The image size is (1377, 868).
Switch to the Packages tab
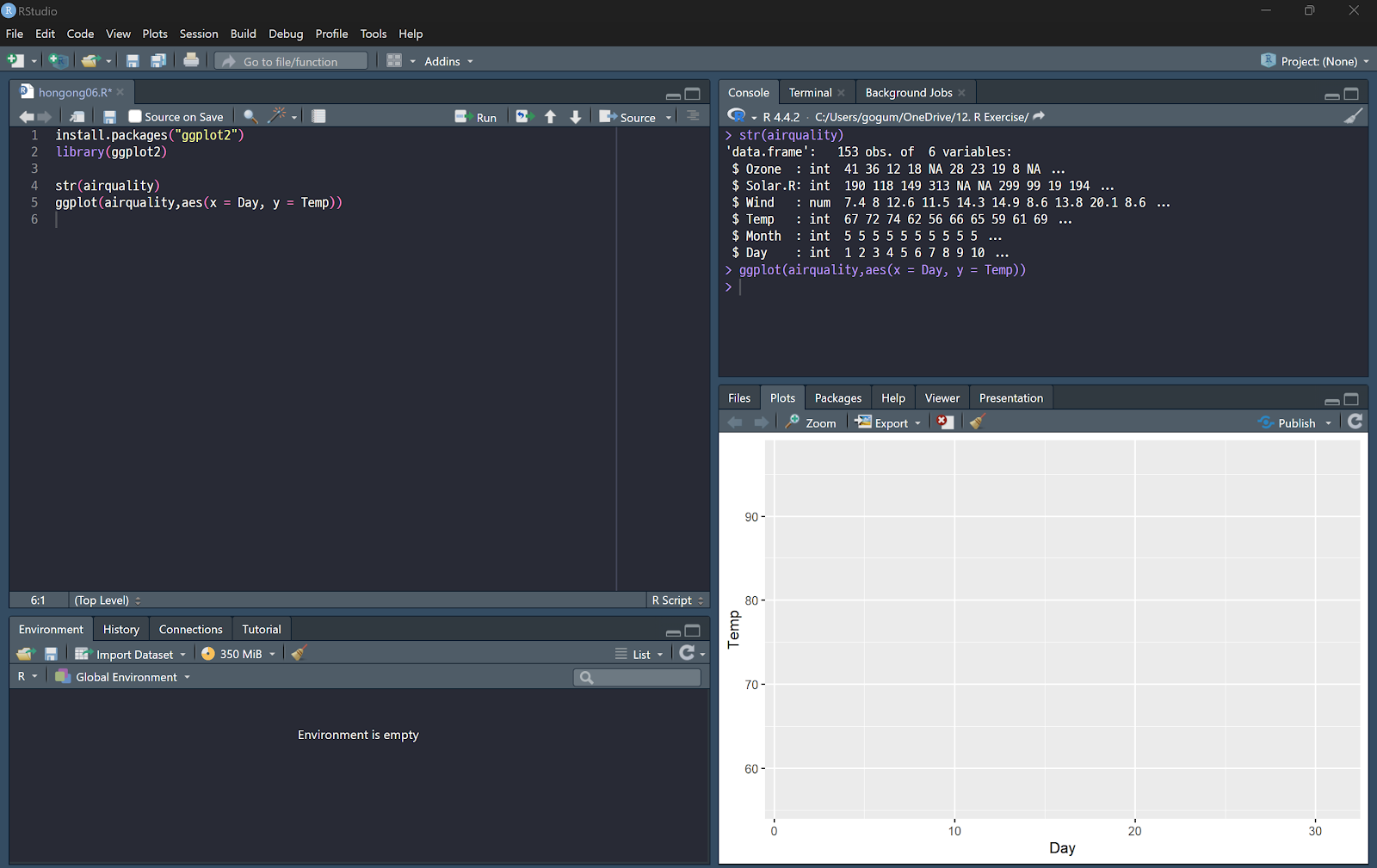(838, 398)
